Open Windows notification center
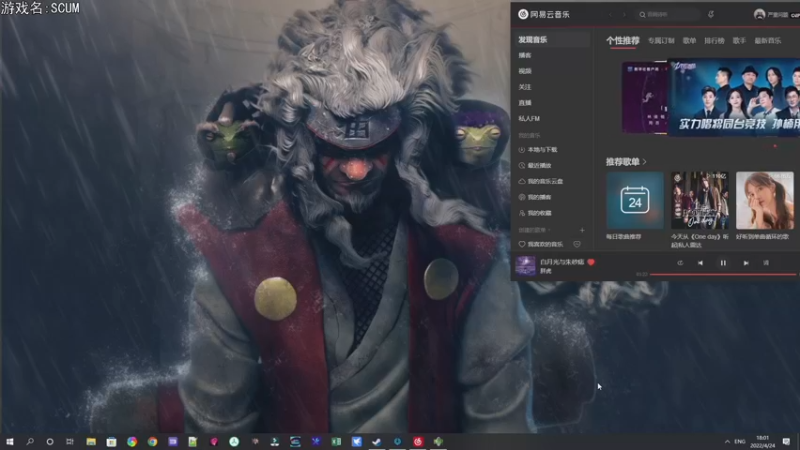Screen dimensions: 800x450 click(x=786, y=441)
